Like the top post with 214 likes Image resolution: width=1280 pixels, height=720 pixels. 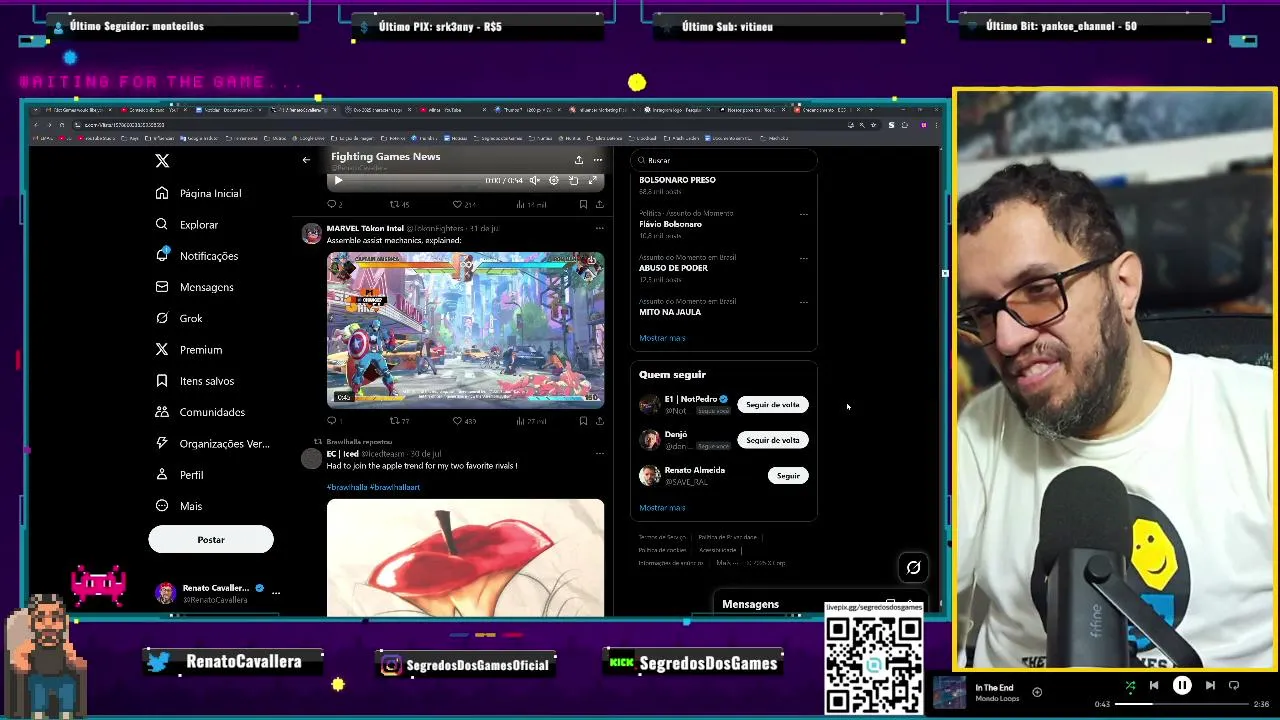(x=463, y=204)
